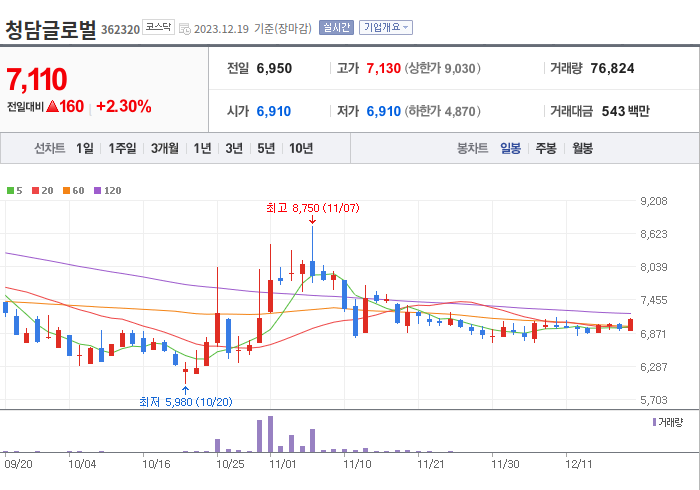This screenshot has width=700, height=490.
Task: Click the 실시간 button
Action: [337, 28]
